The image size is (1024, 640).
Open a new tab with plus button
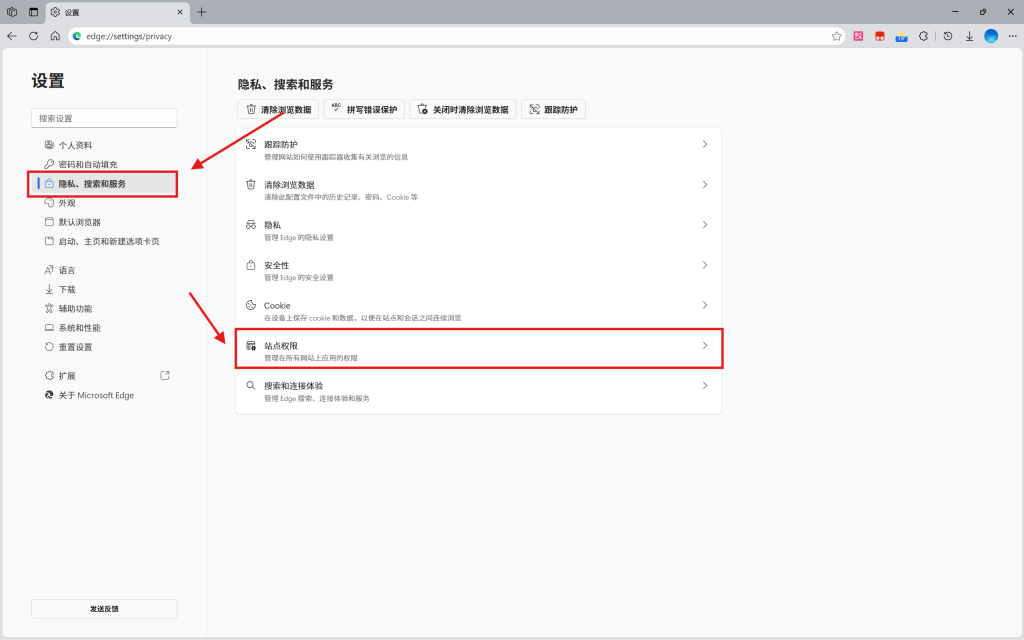pos(202,12)
